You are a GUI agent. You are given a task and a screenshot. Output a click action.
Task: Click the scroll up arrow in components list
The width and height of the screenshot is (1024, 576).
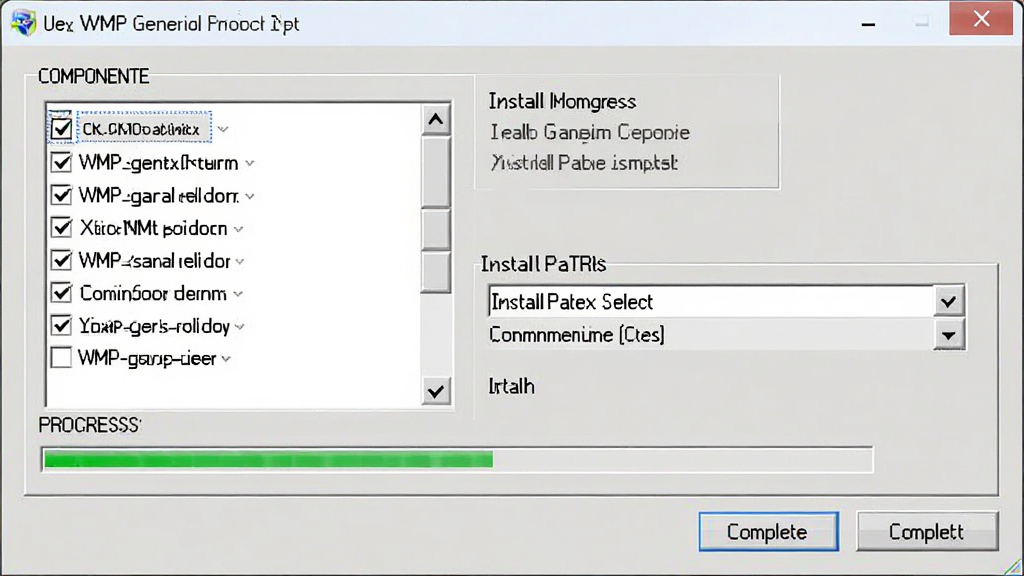pyautogui.click(x=436, y=120)
